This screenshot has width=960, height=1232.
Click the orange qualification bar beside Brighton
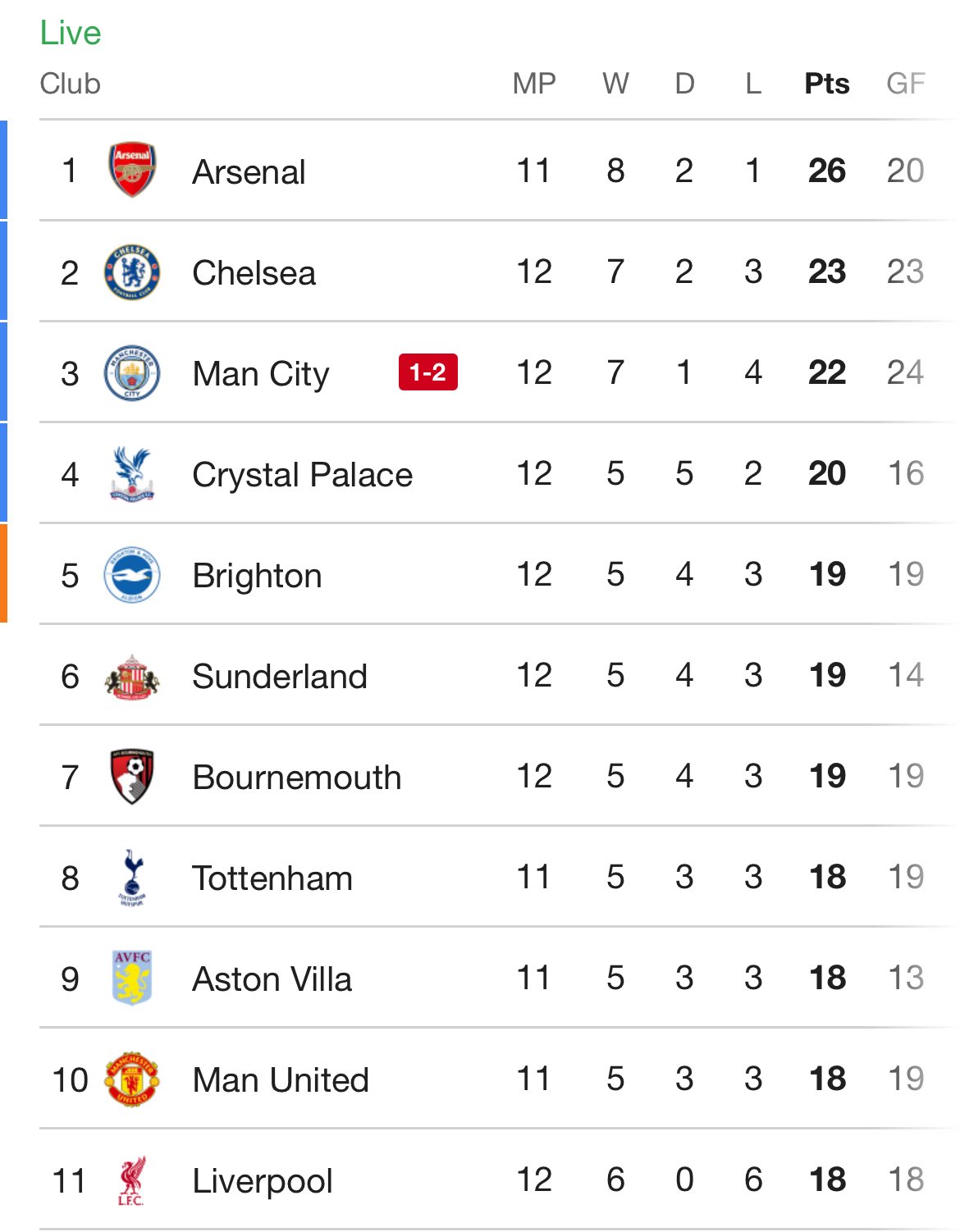tap(3, 573)
